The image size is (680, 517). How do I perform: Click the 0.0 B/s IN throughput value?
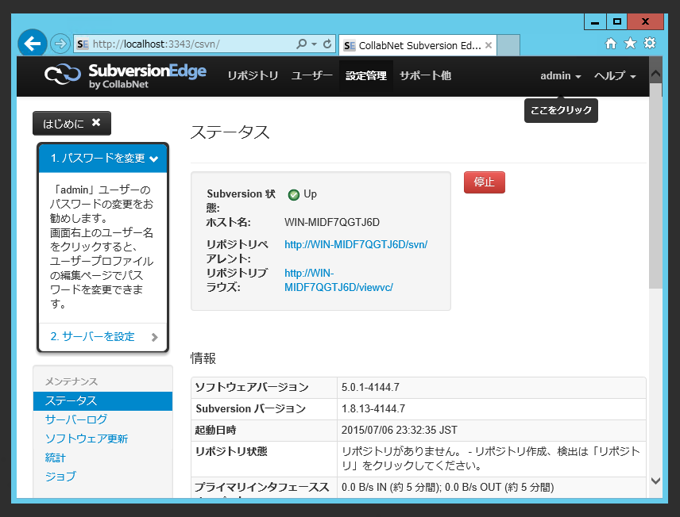[x=448, y=488]
